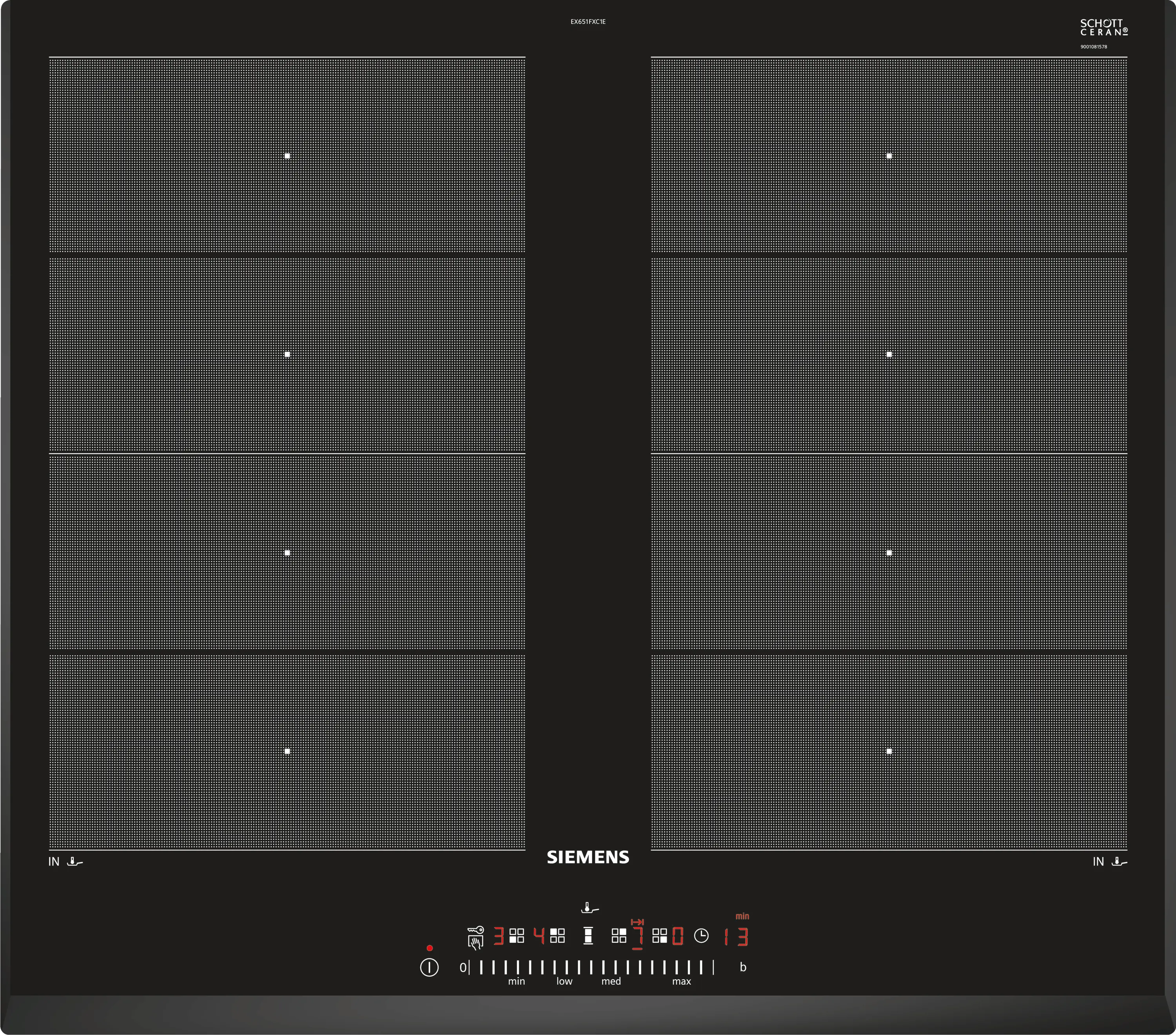Tap the bottom-left frying sensor symbol
This screenshot has height=1035, width=1176.
click(75, 861)
